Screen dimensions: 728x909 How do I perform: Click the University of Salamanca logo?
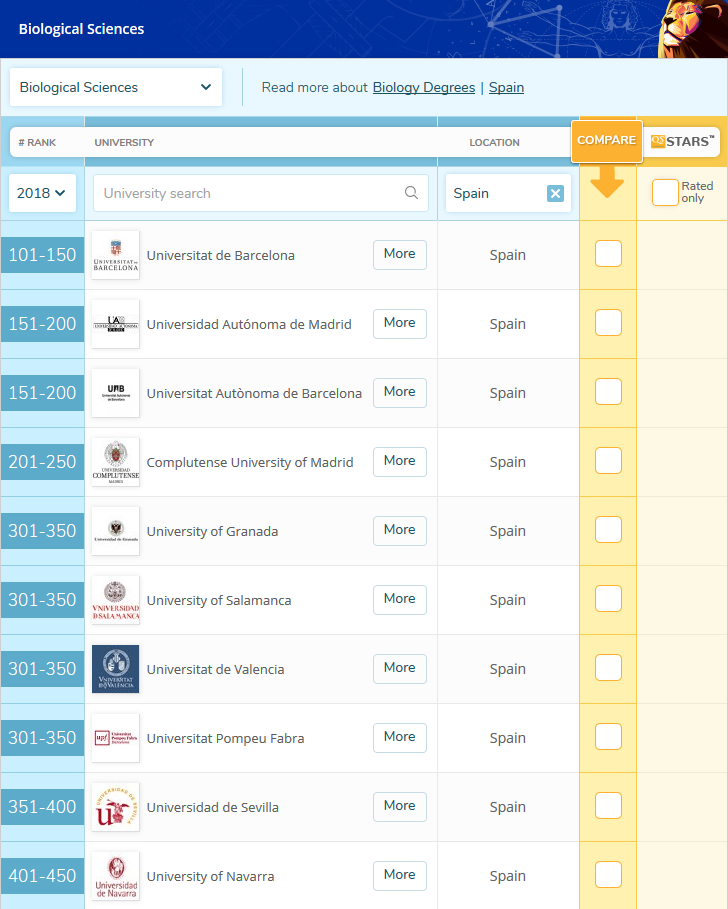click(x=115, y=600)
